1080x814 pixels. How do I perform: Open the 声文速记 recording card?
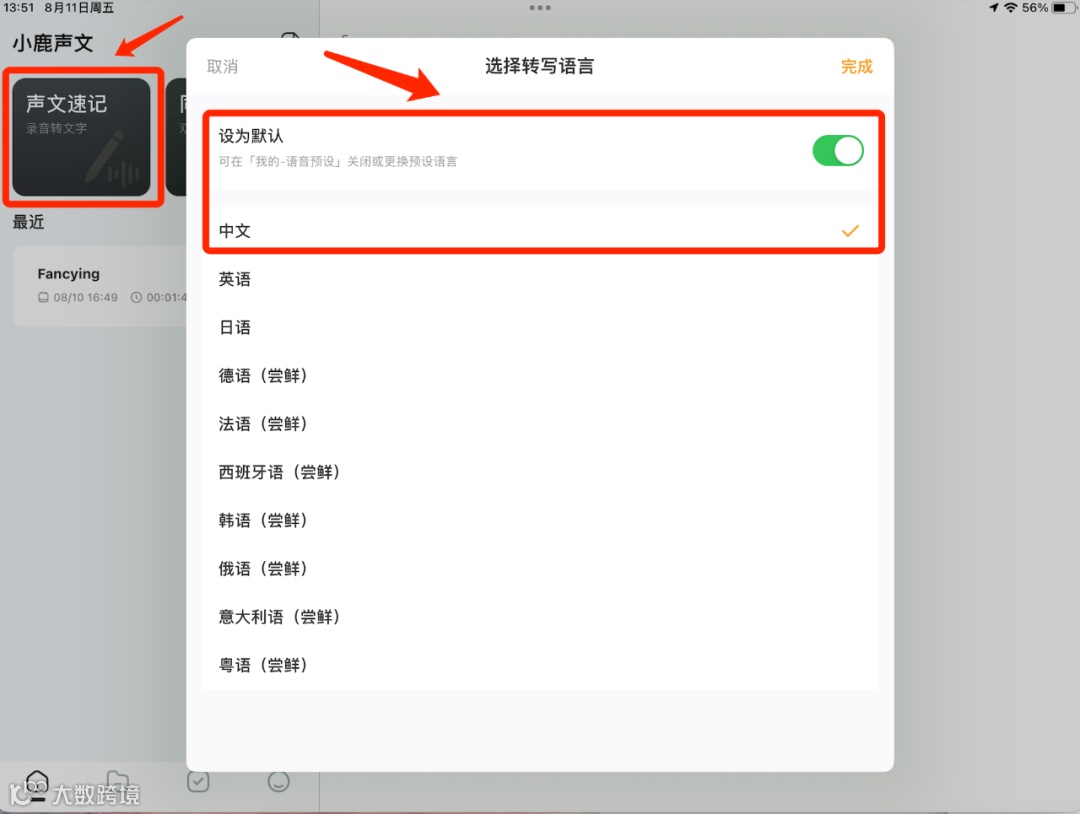pos(81,137)
